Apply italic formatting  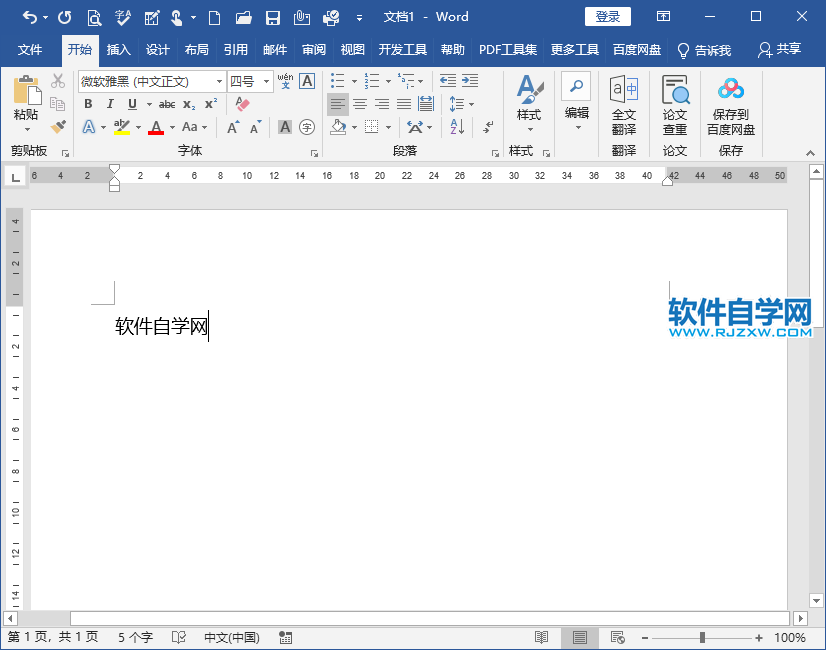(x=110, y=104)
